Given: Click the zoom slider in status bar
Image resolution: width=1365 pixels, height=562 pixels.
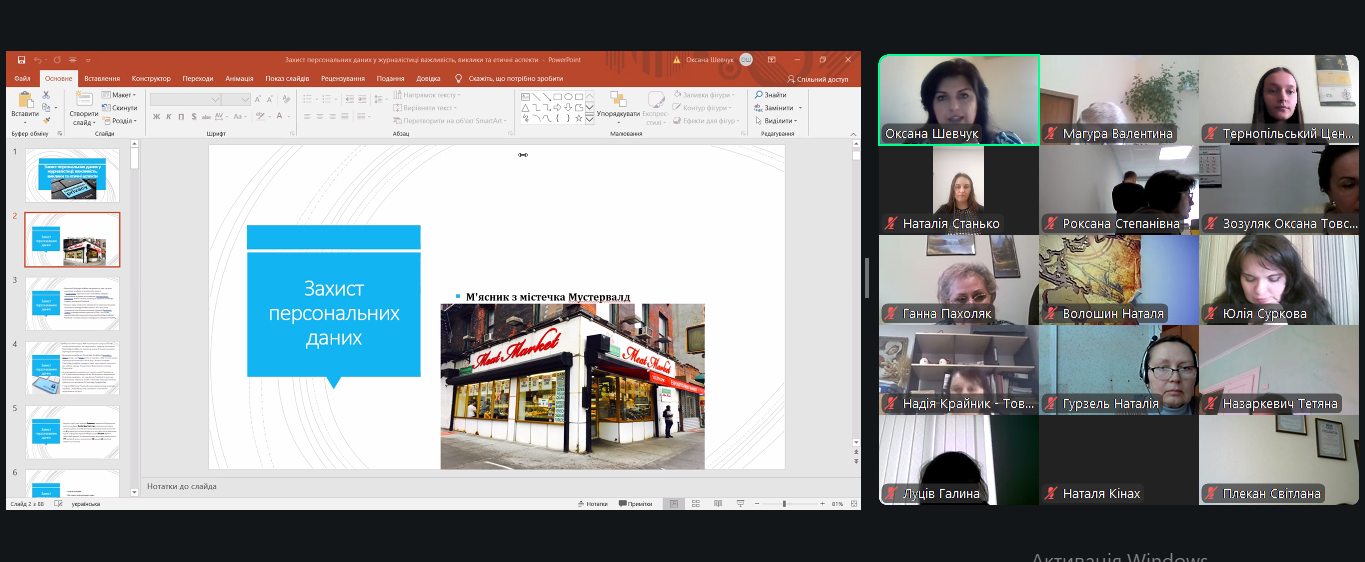Looking at the screenshot, I should [x=785, y=504].
